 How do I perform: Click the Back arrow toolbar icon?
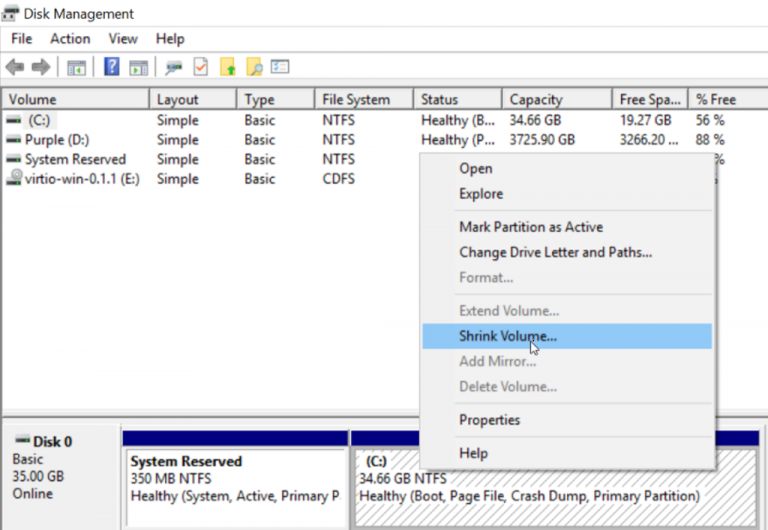pyautogui.click(x=15, y=67)
